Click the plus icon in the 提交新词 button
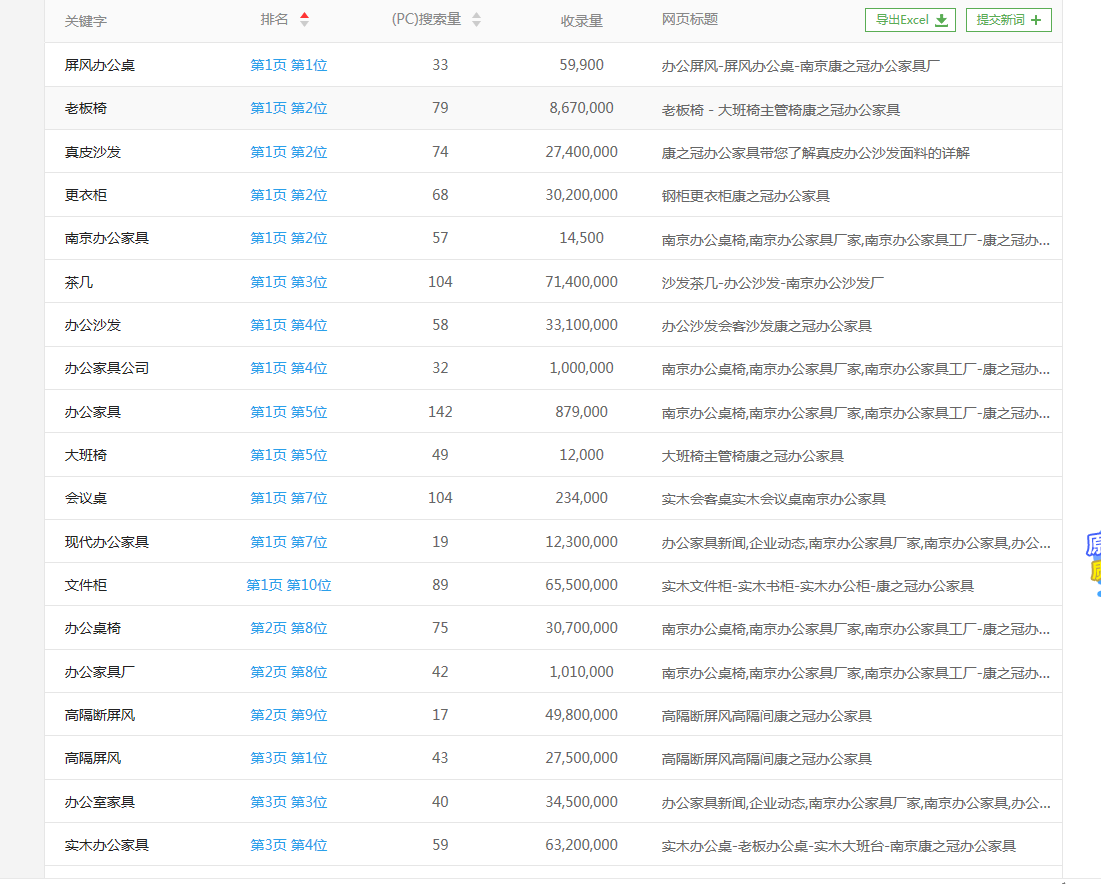 click(x=1037, y=19)
